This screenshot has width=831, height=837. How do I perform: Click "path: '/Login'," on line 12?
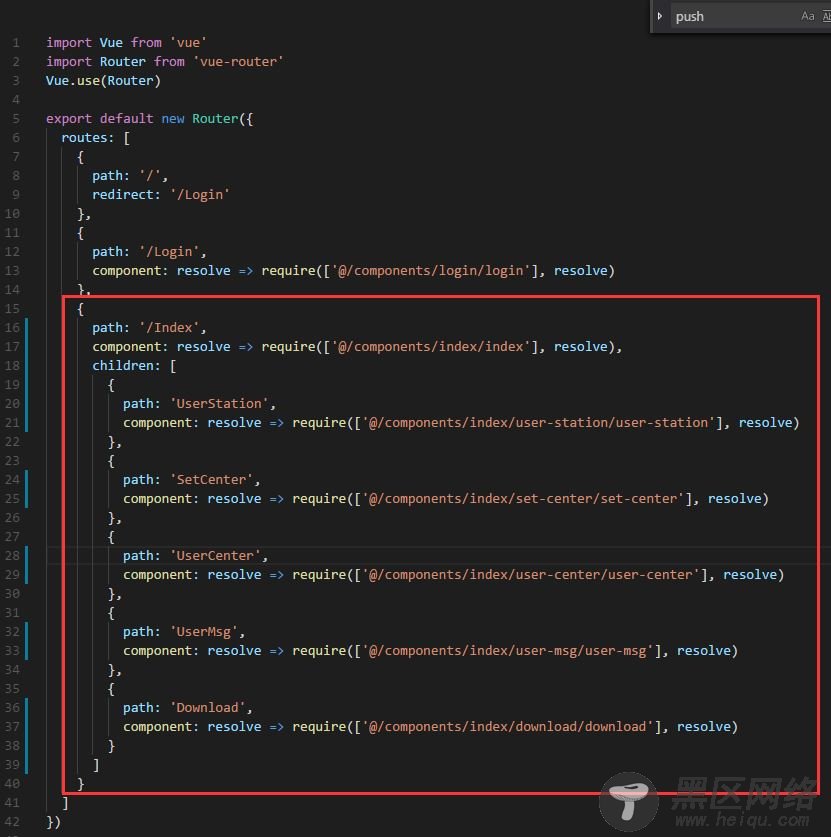(149, 251)
